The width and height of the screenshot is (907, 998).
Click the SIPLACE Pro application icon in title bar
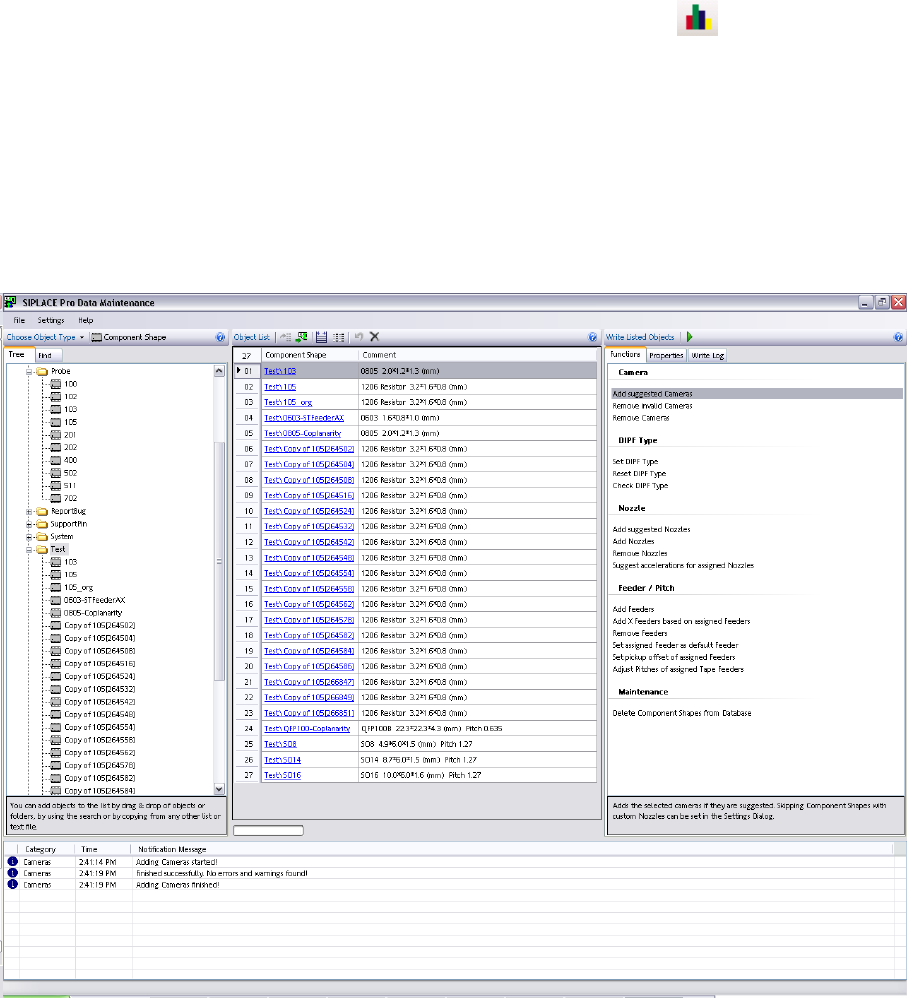[x=10, y=302]
